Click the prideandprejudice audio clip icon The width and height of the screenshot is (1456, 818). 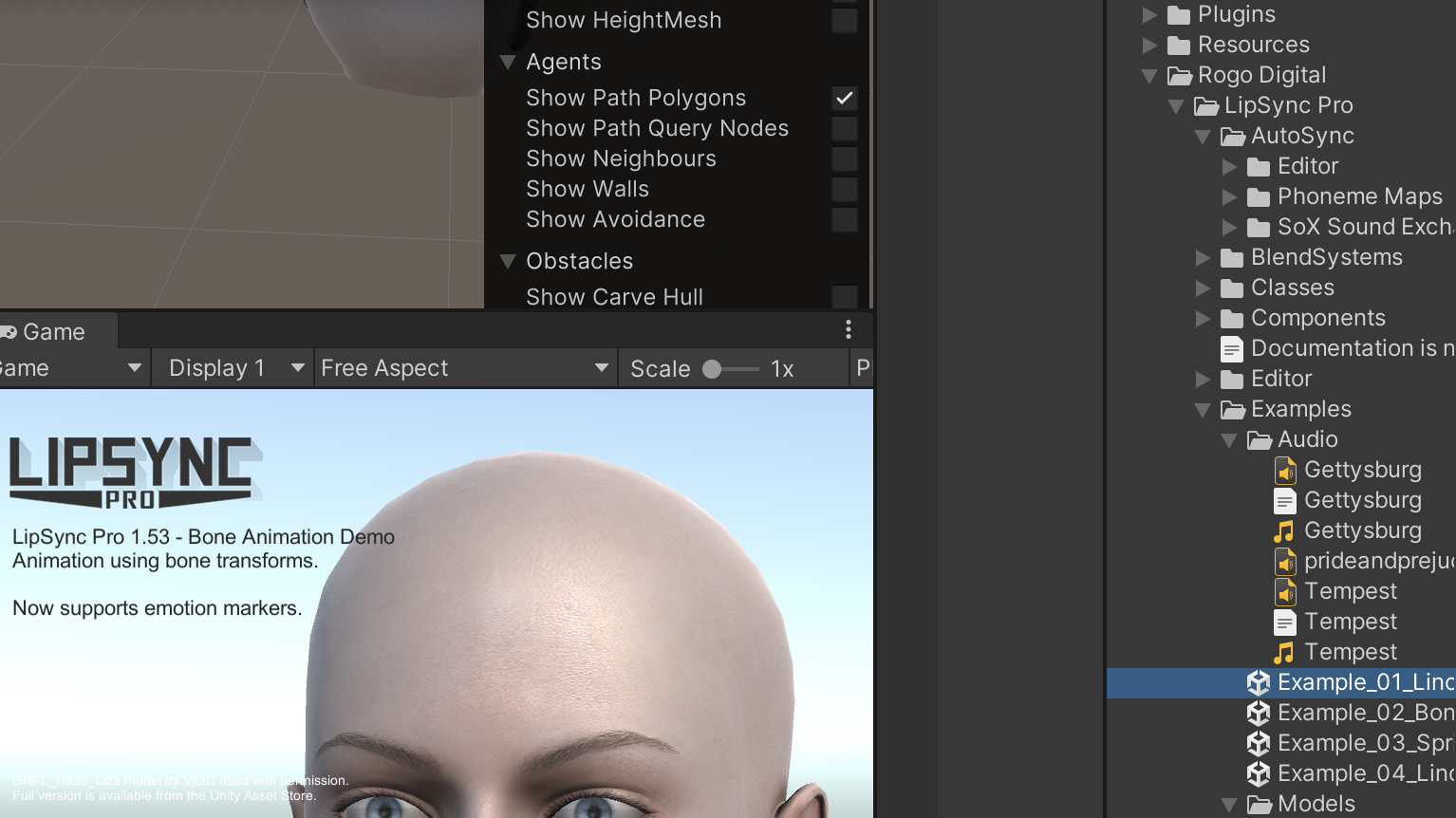tap(1285, 561)
